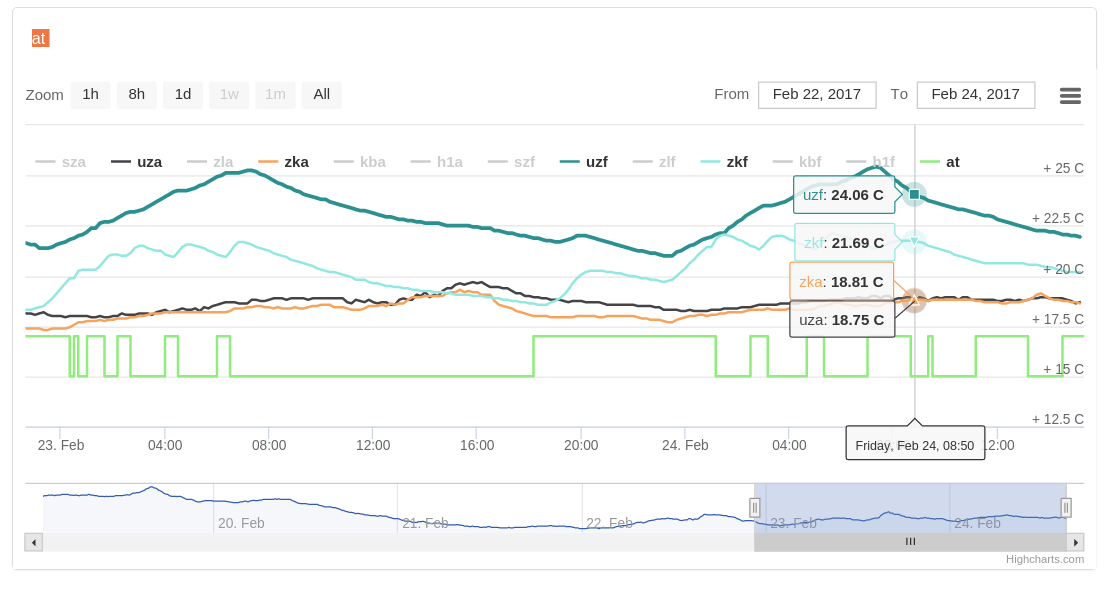Click the From date field
Viewport: 1107px width, 595px height.
(x=816, y=94)
